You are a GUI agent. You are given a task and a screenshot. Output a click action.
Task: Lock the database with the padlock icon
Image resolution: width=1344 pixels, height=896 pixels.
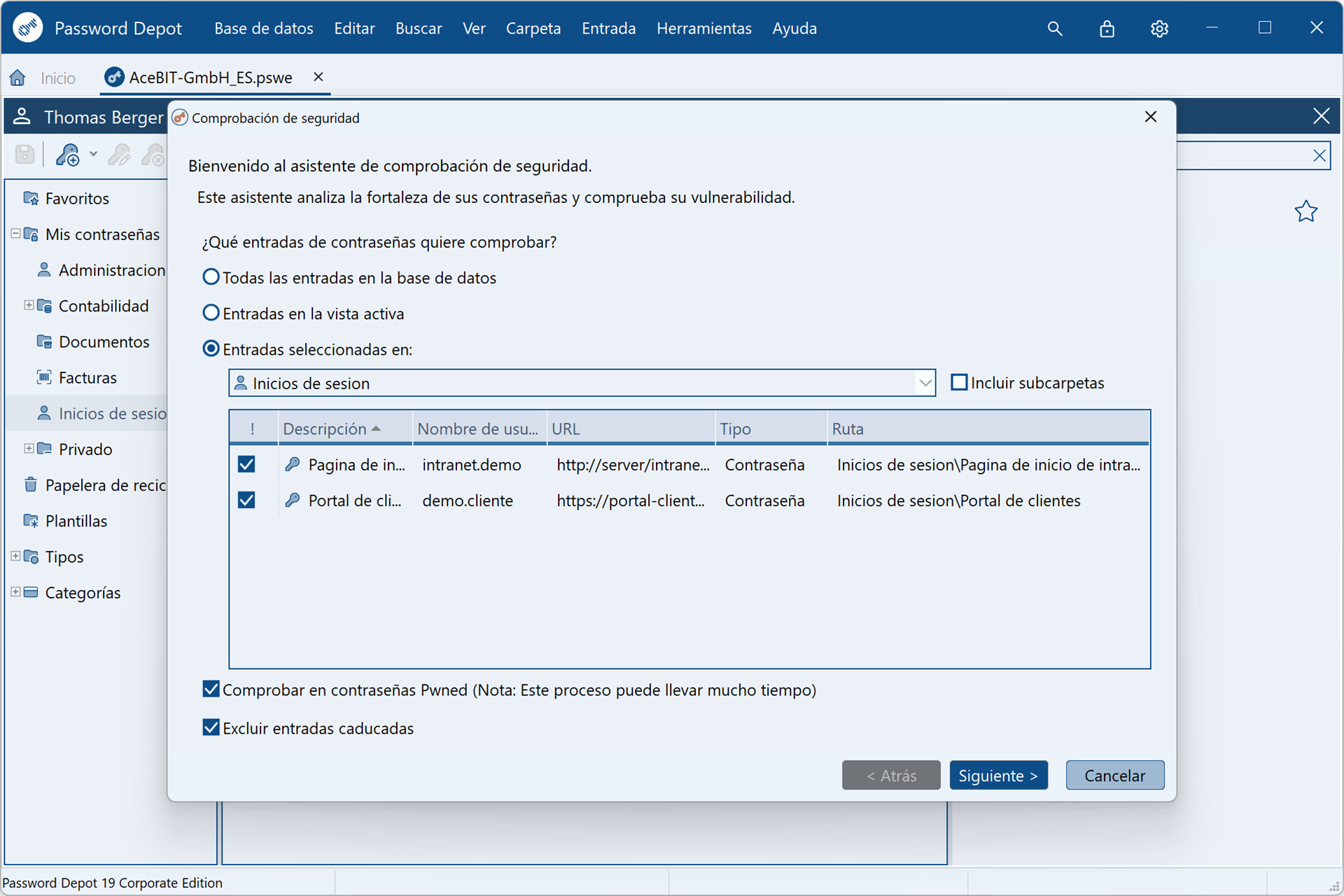[x=1107, y=29]
